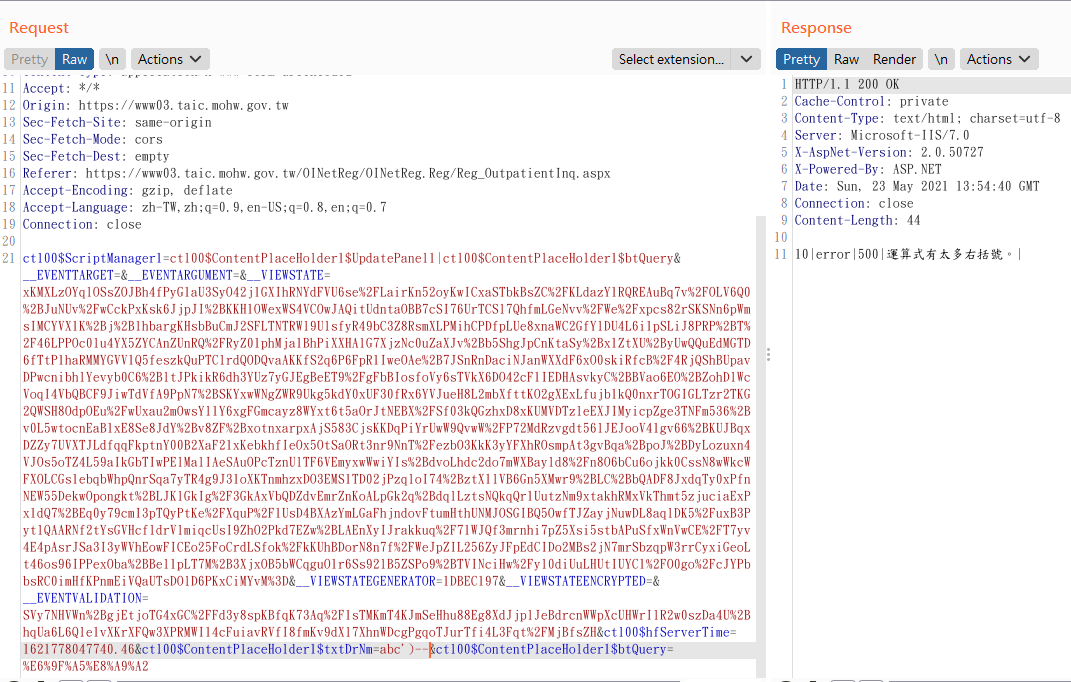Click the Referer header line in request

click(316, 174)
